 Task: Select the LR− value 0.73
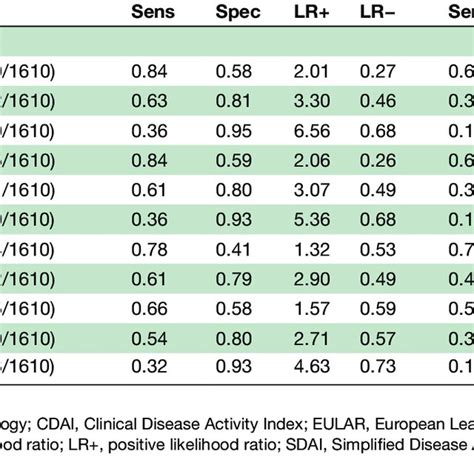click(x=378, y=366)
